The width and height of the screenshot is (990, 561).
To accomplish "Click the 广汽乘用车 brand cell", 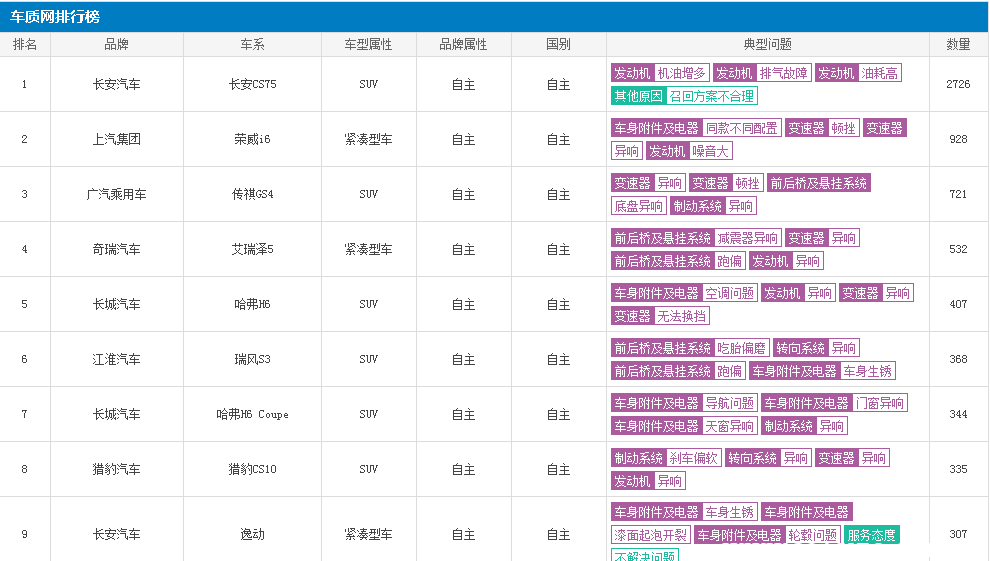I will tap(116, 194).
